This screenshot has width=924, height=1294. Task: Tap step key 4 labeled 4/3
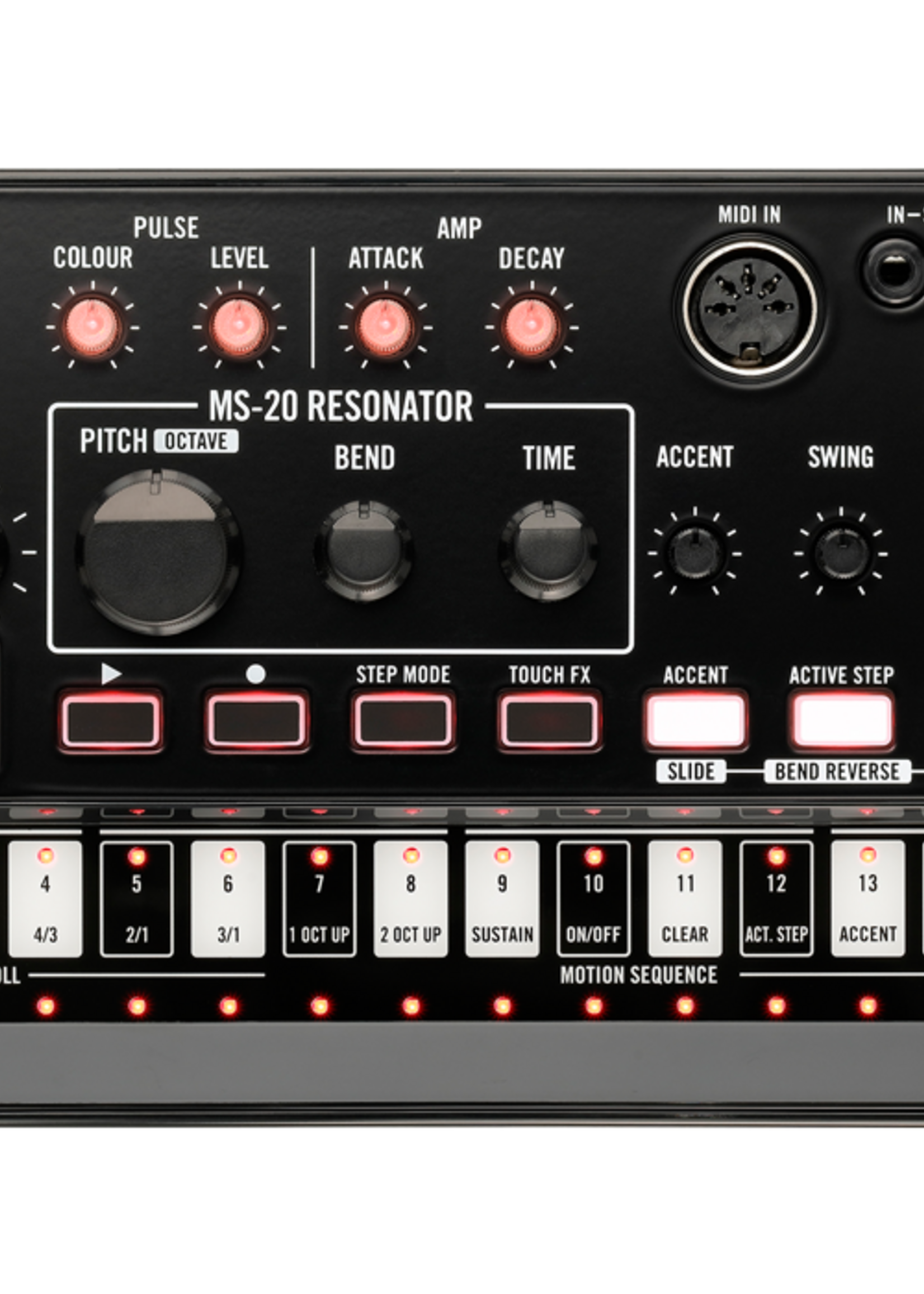pos(45,899)
